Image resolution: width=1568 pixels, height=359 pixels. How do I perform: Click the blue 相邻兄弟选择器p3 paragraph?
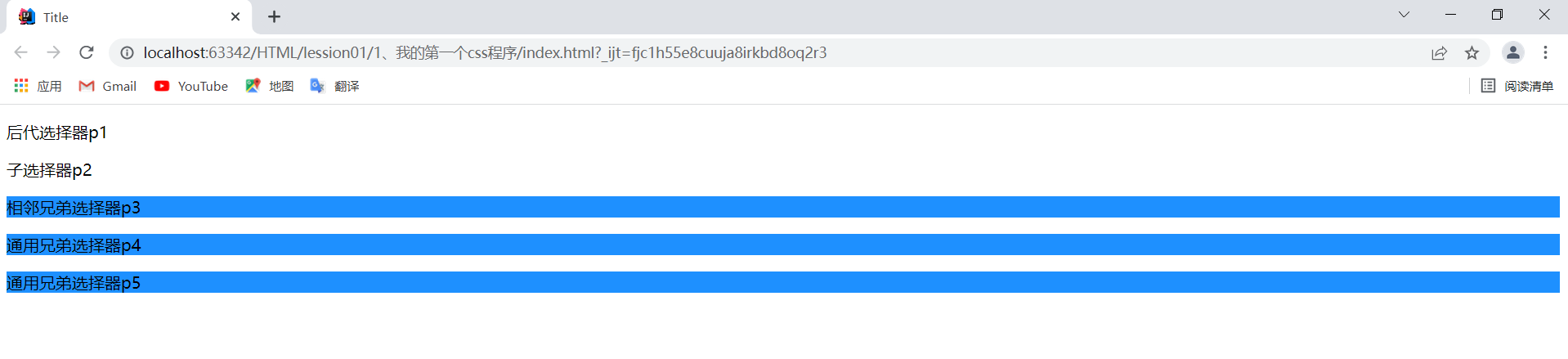(x=74, y=207)
